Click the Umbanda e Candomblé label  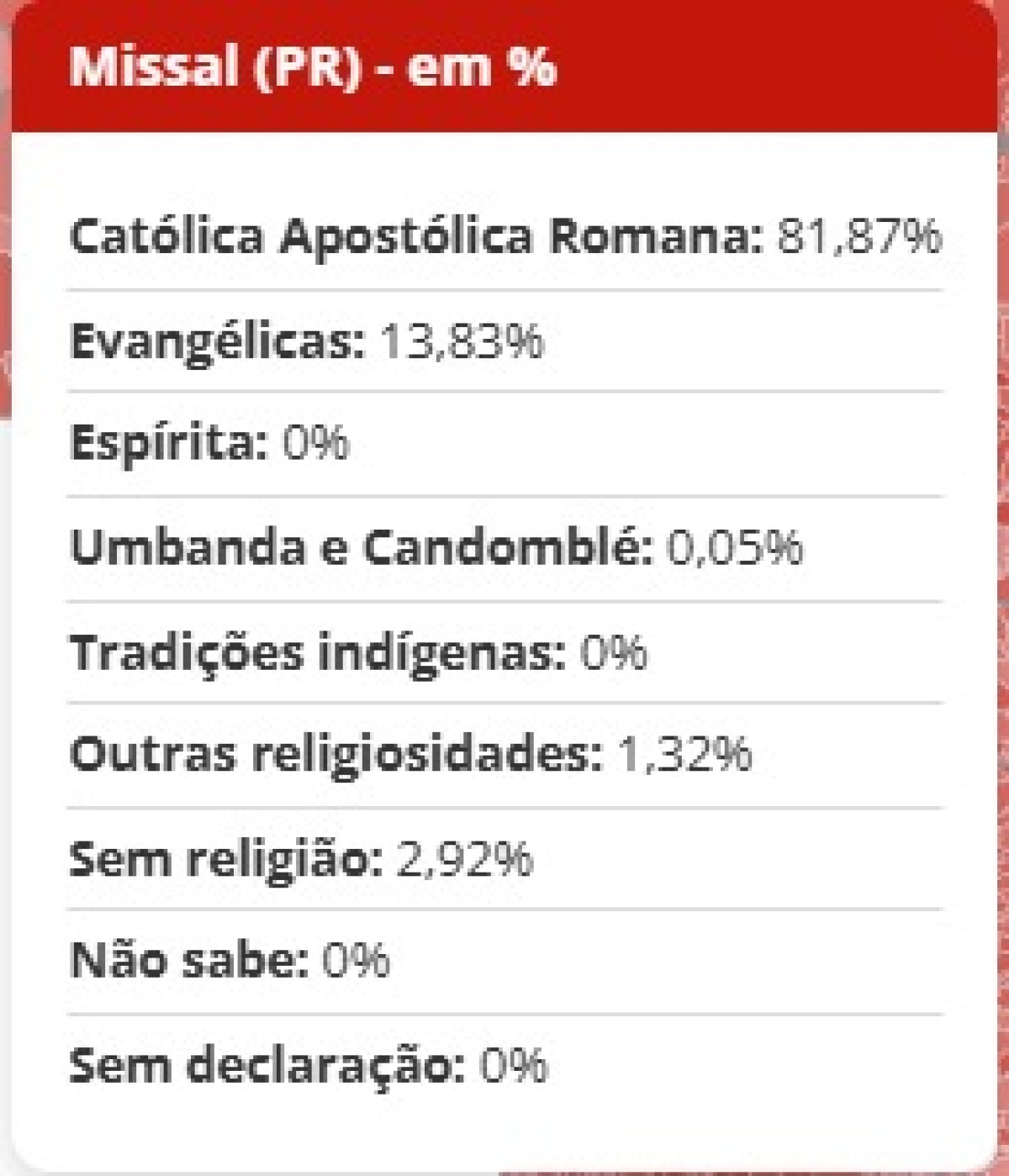click(x=362, y=547)
